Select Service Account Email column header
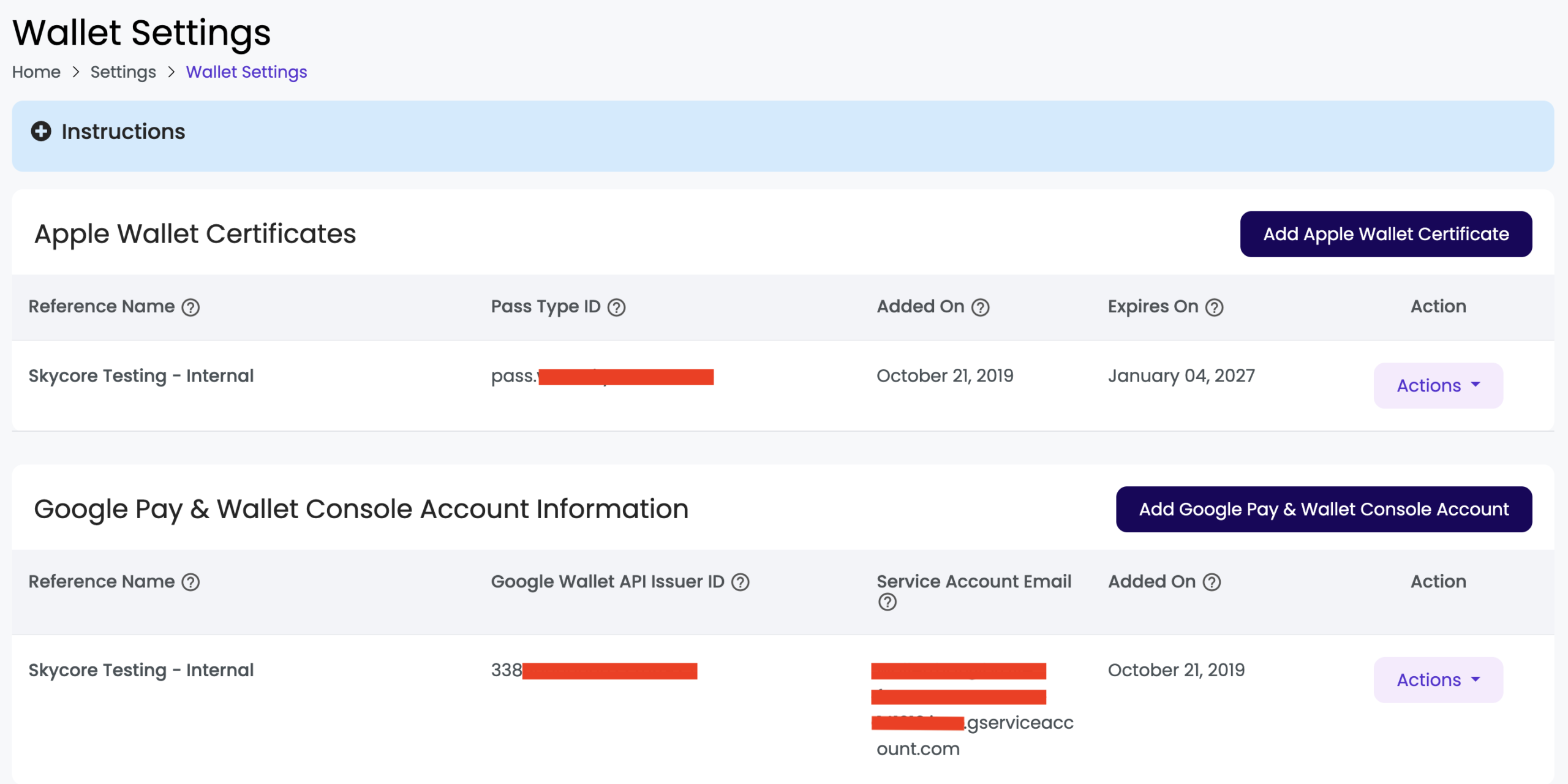 tap(974, 581)
